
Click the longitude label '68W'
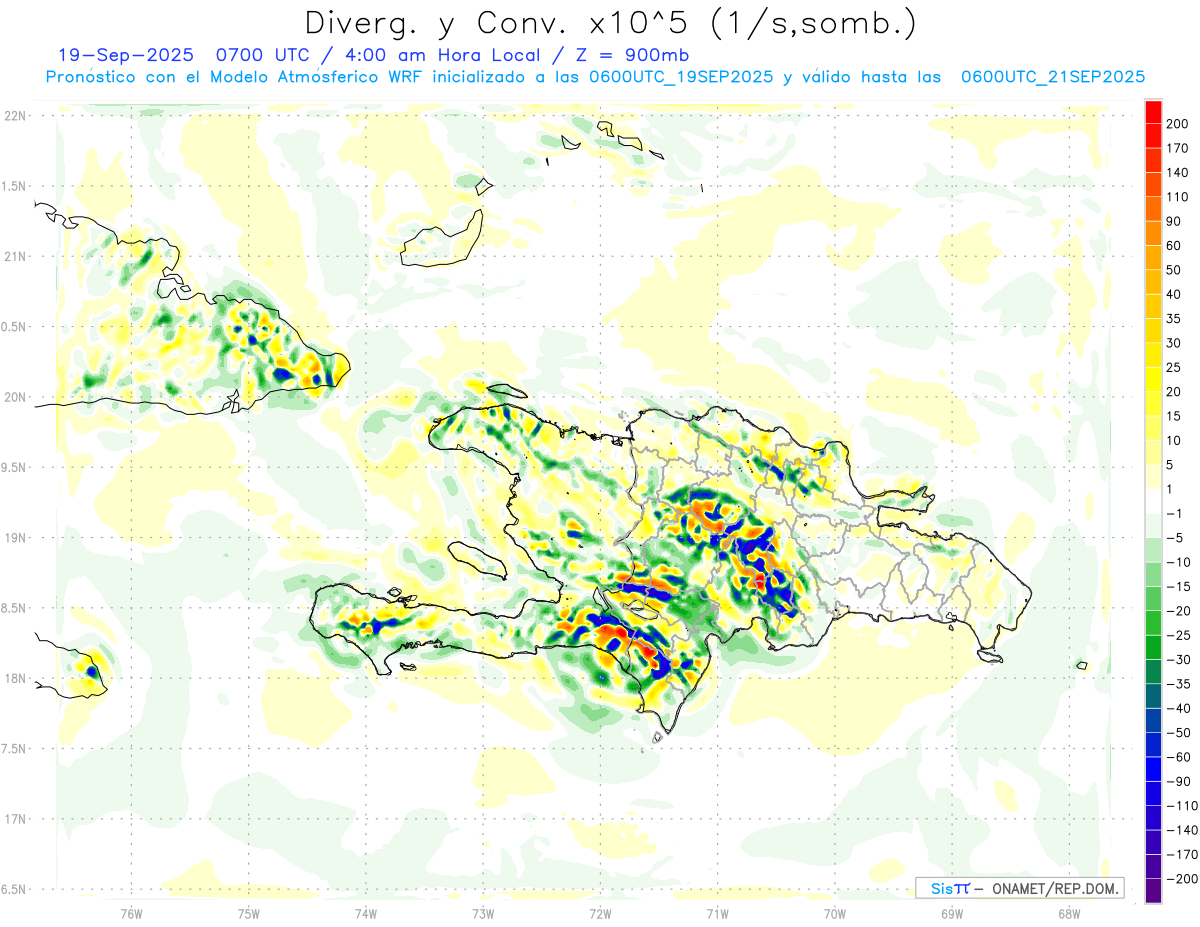1068,914
